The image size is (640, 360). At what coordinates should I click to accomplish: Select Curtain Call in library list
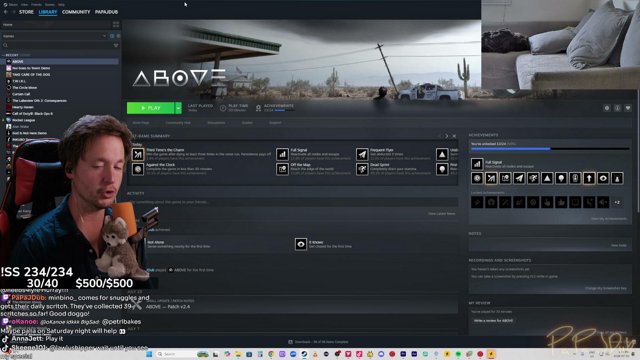[21, 94]
